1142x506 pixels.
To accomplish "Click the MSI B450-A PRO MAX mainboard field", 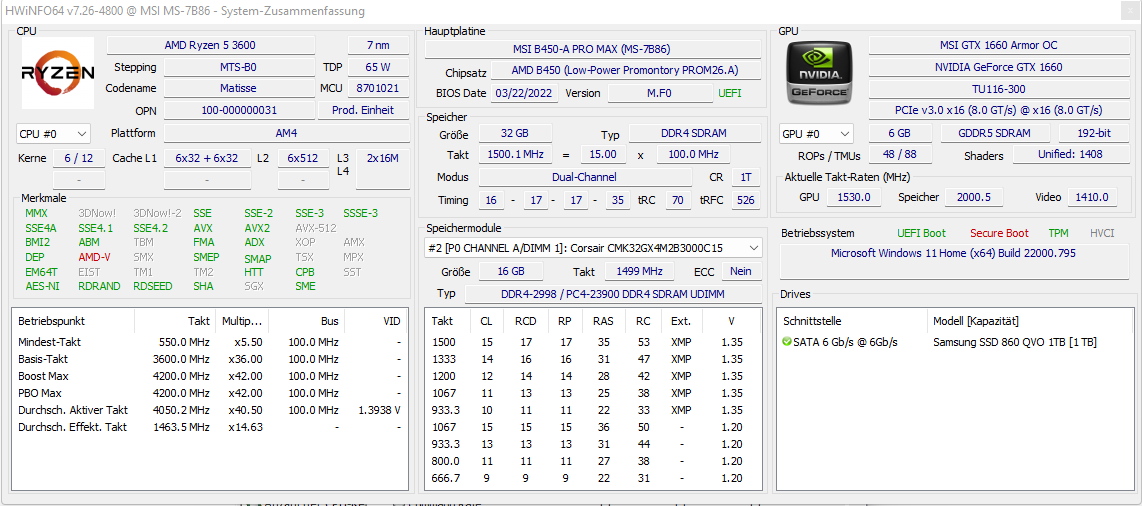I will click(592, 50).
